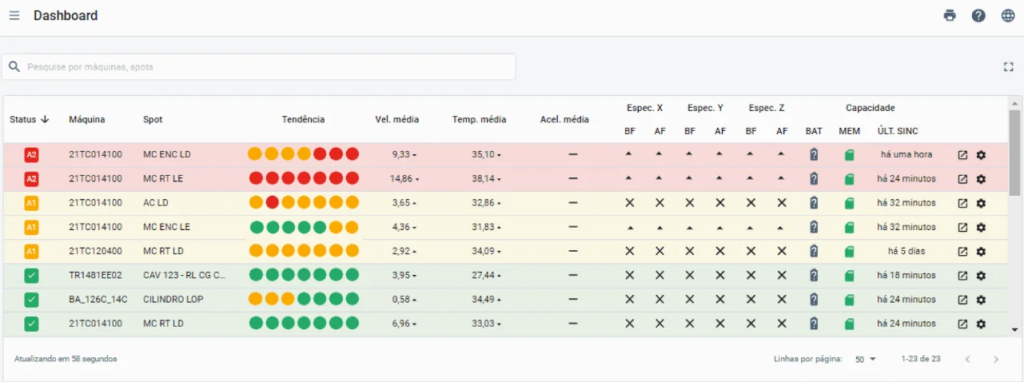Click velocity value 14,86
1024x382 pixels.
tap(401, 179)
